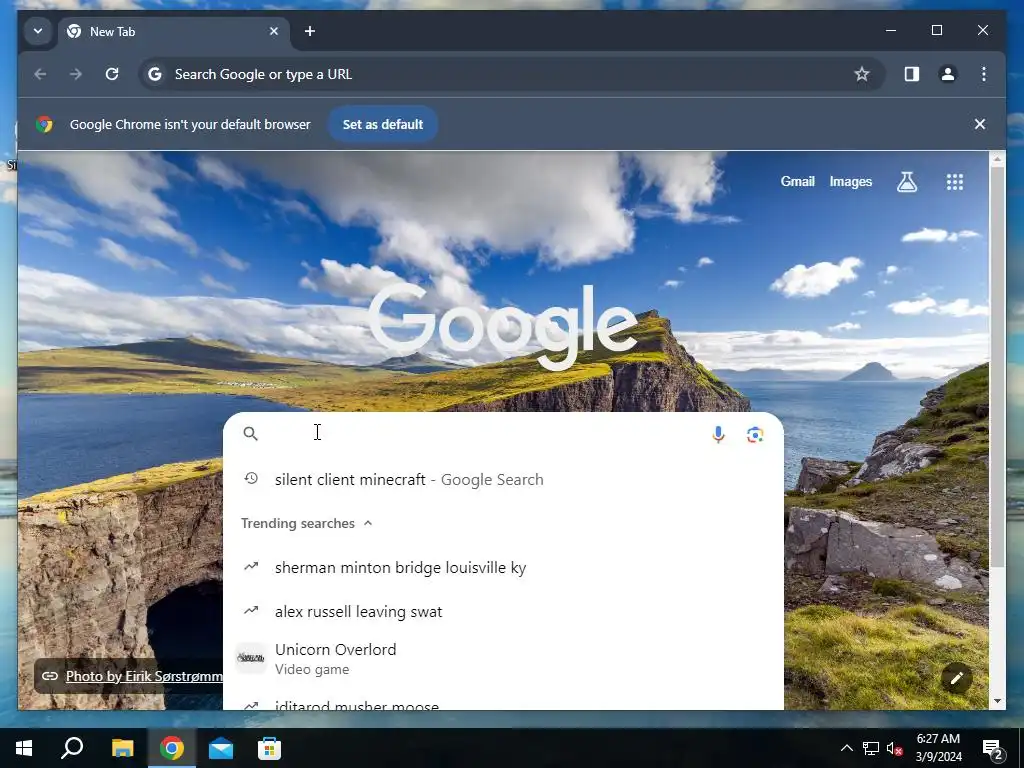Show hidden system tray icons

[846, 748]
